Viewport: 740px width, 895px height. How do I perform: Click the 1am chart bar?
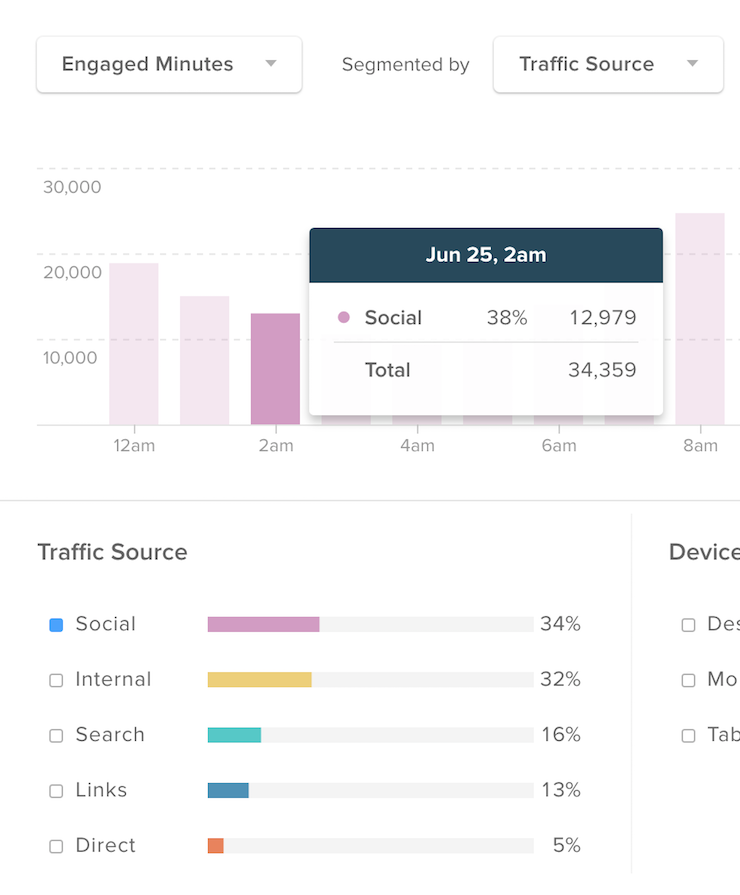tap(204, 360)
